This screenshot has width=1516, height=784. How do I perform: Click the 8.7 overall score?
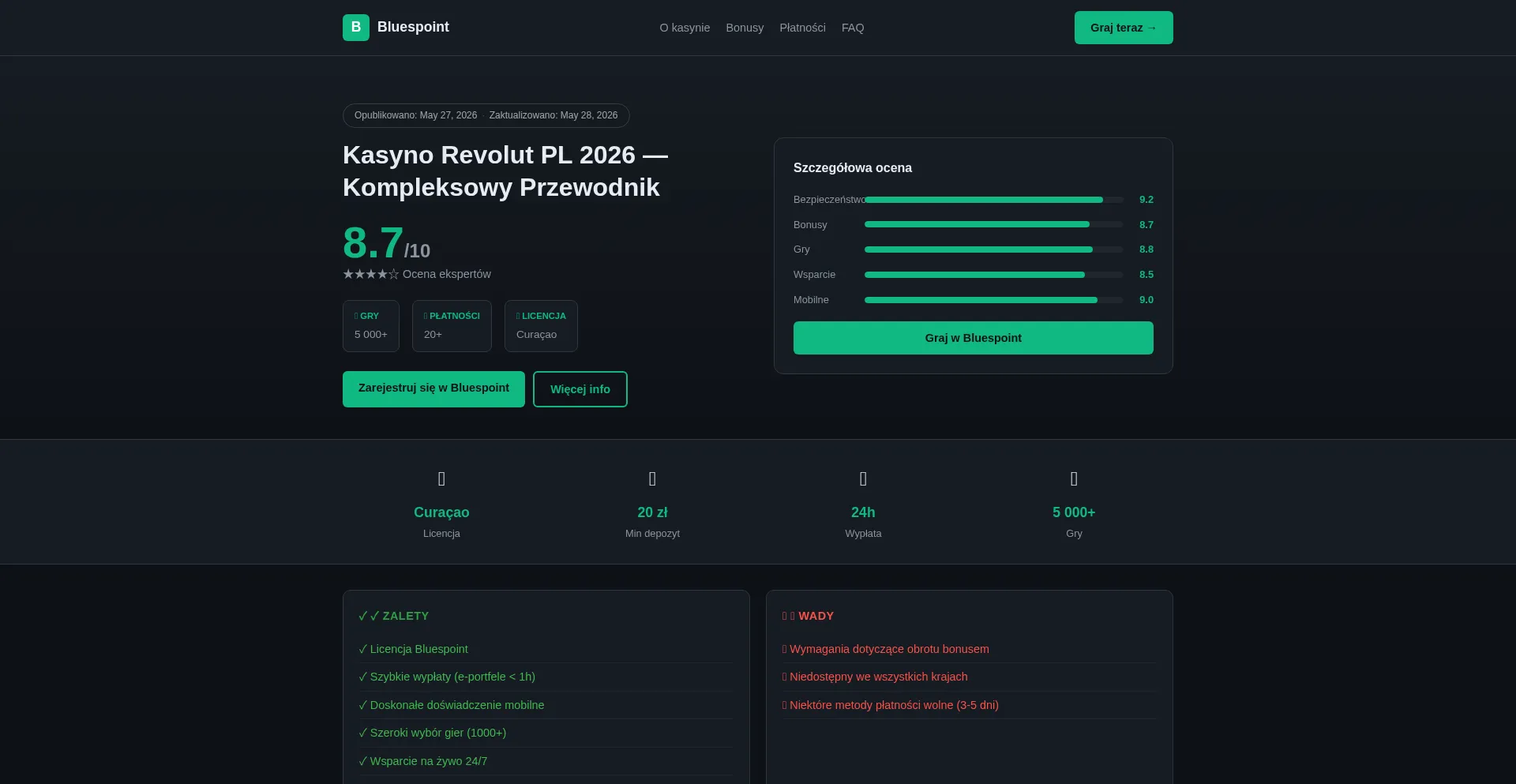click(373, 242)
